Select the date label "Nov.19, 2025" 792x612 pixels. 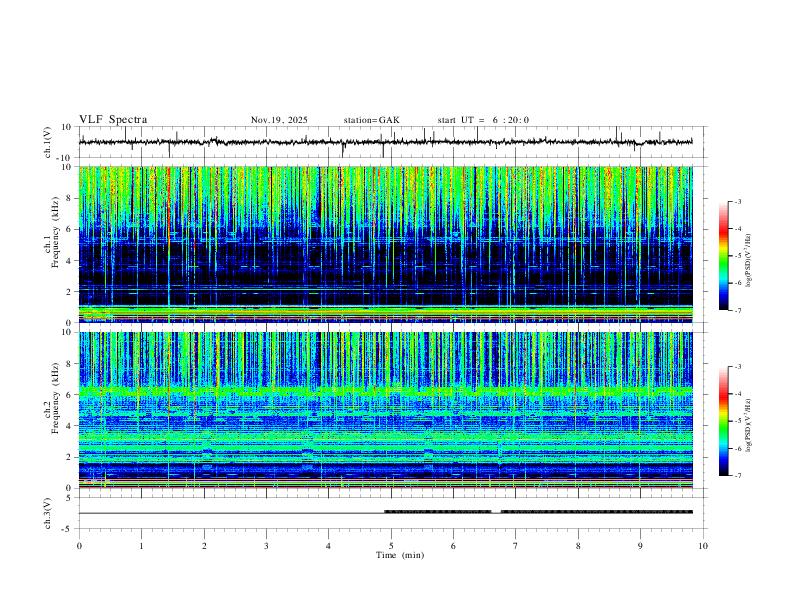279,120
